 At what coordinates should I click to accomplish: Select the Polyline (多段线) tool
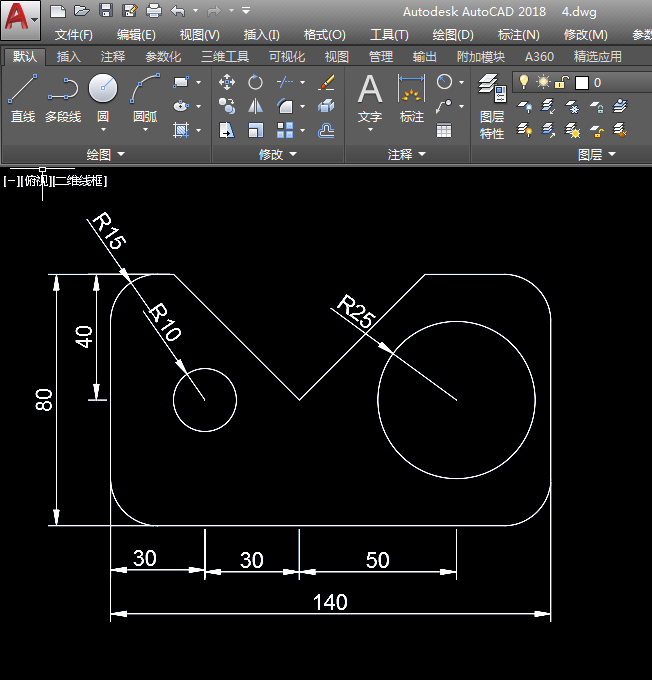coord(62,98)
